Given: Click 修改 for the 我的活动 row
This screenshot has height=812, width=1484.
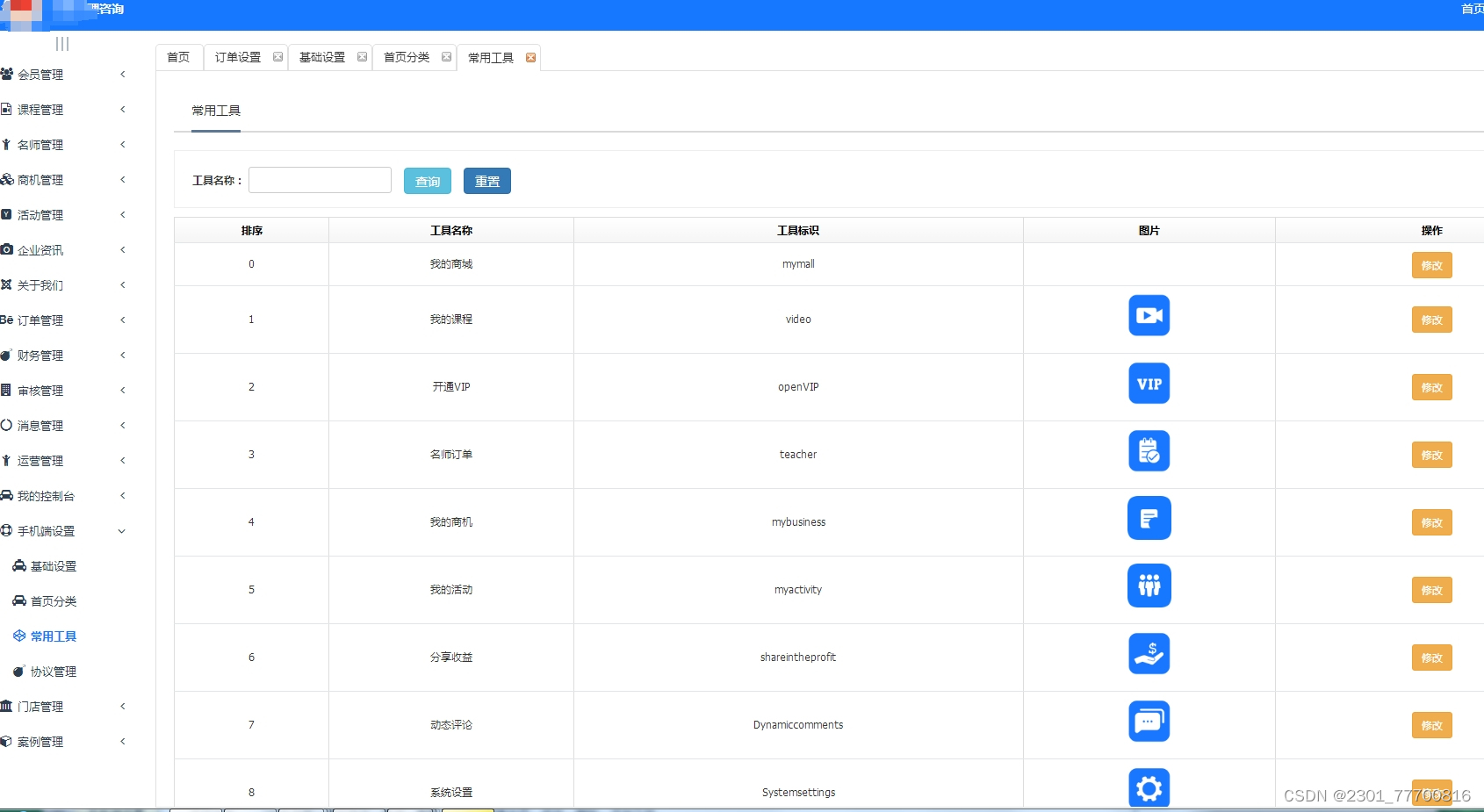Looking at the screenshot, I should pos(1431,590).
